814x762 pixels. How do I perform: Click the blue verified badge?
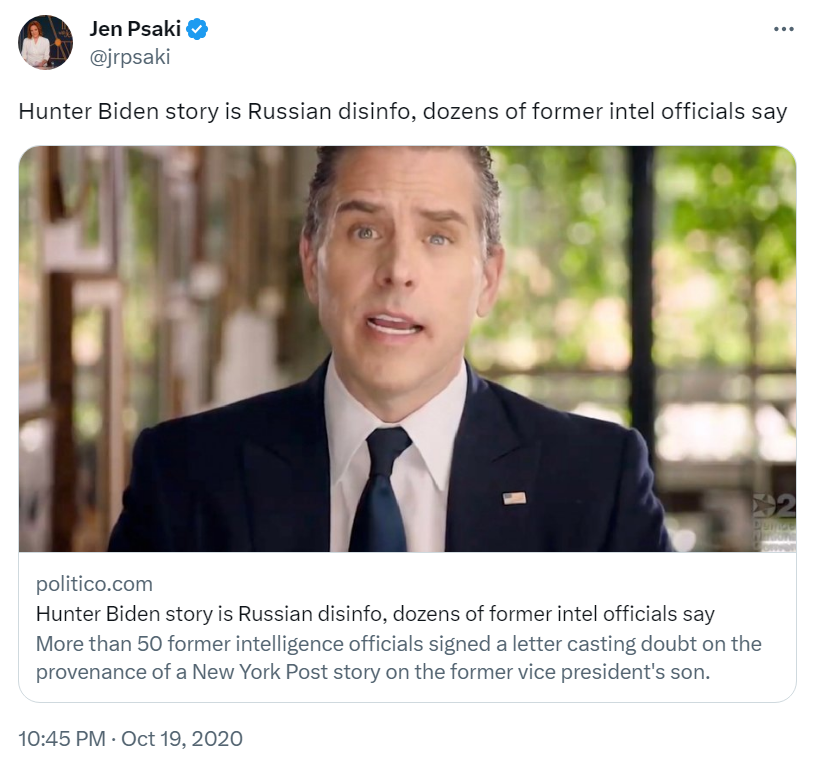coord(198,29)
